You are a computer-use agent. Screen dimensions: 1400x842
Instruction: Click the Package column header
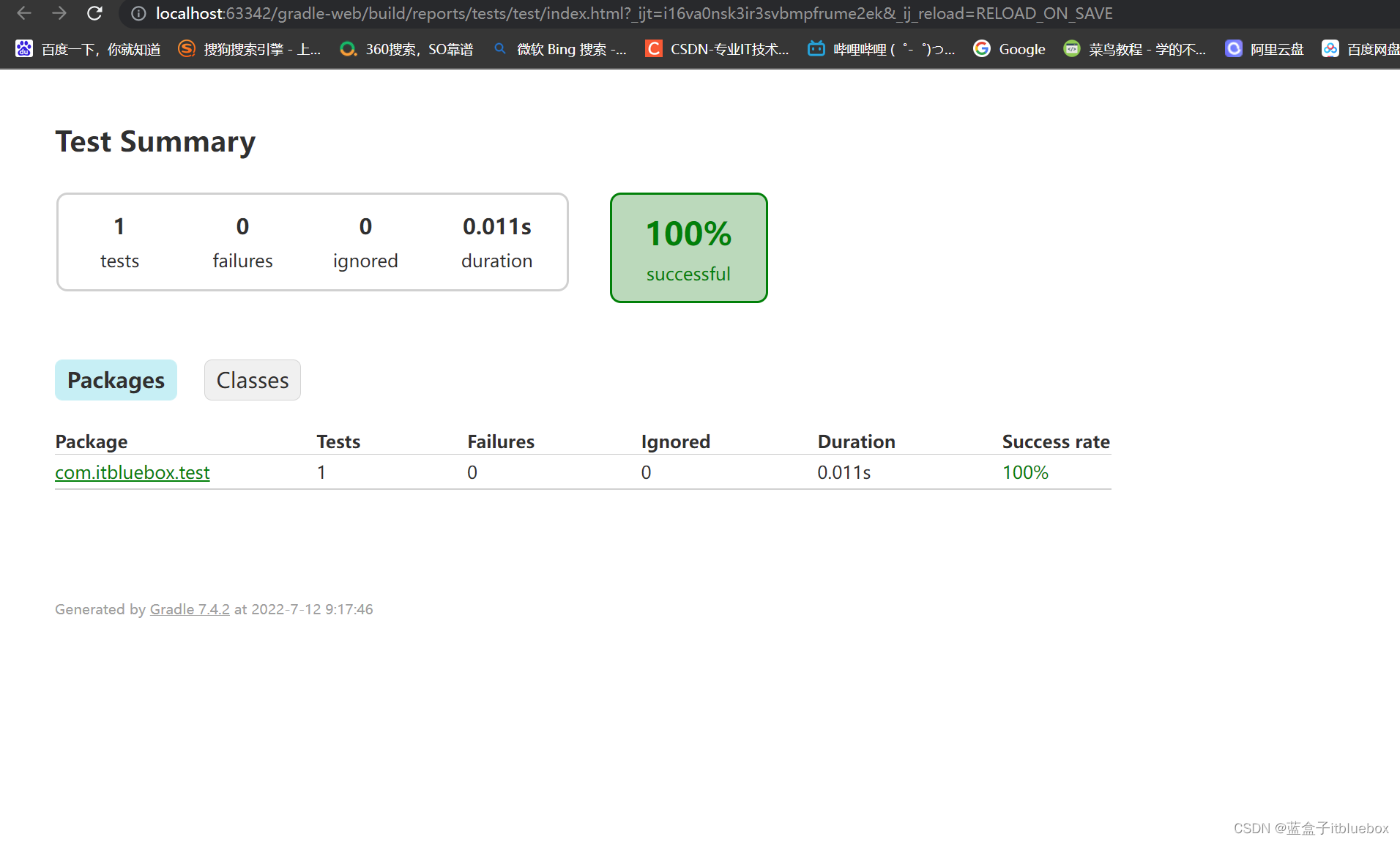point(92,442)
